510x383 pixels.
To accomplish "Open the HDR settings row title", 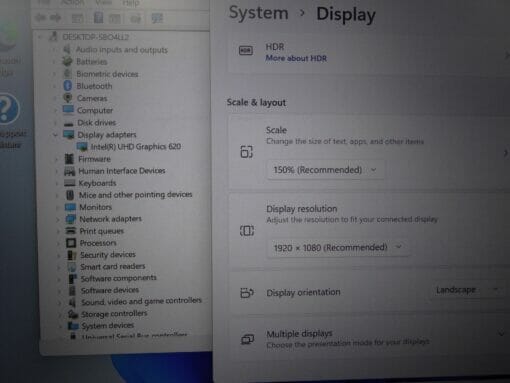I will [x=275, y=47].
